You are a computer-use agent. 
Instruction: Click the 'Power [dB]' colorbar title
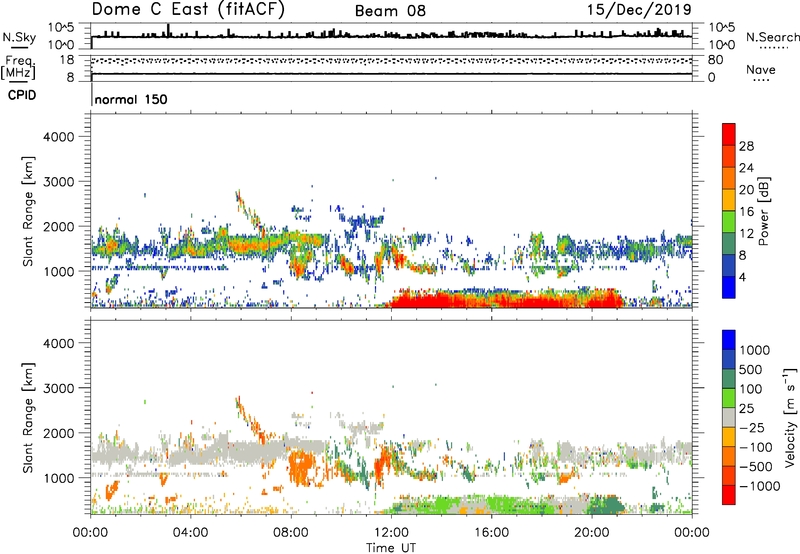[x=763, y=211]
